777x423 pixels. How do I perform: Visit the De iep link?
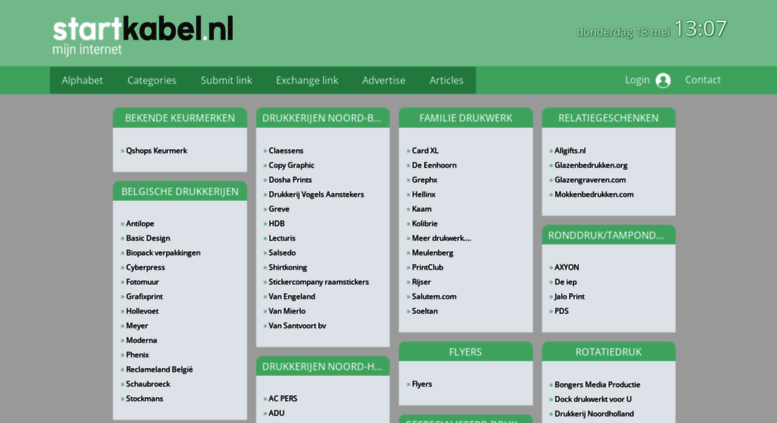tap(565, 282)
